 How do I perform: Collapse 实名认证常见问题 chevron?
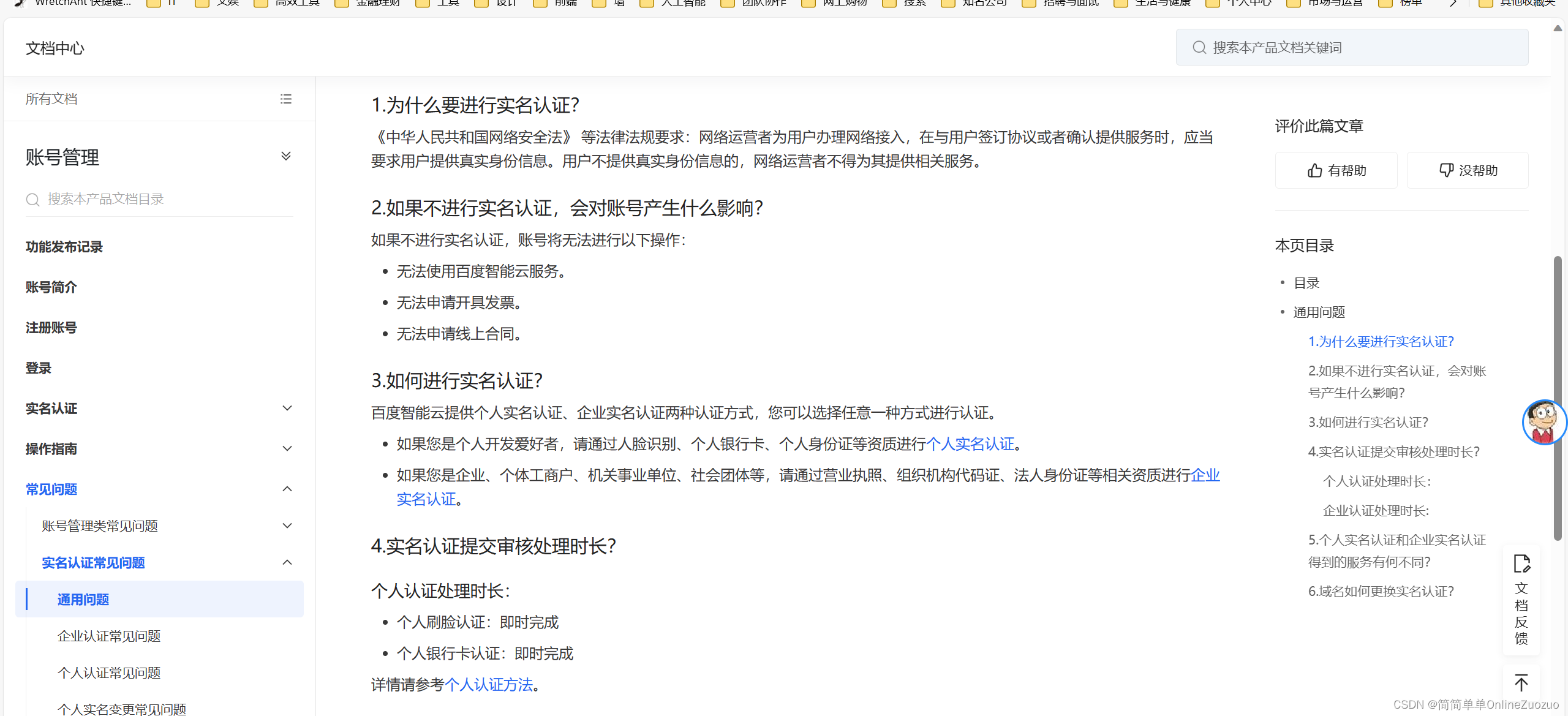point(287,562)
